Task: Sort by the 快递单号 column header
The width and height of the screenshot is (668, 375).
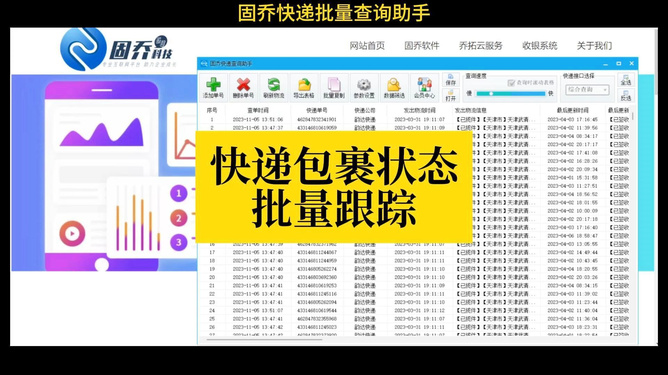Action: click(317, 110)
